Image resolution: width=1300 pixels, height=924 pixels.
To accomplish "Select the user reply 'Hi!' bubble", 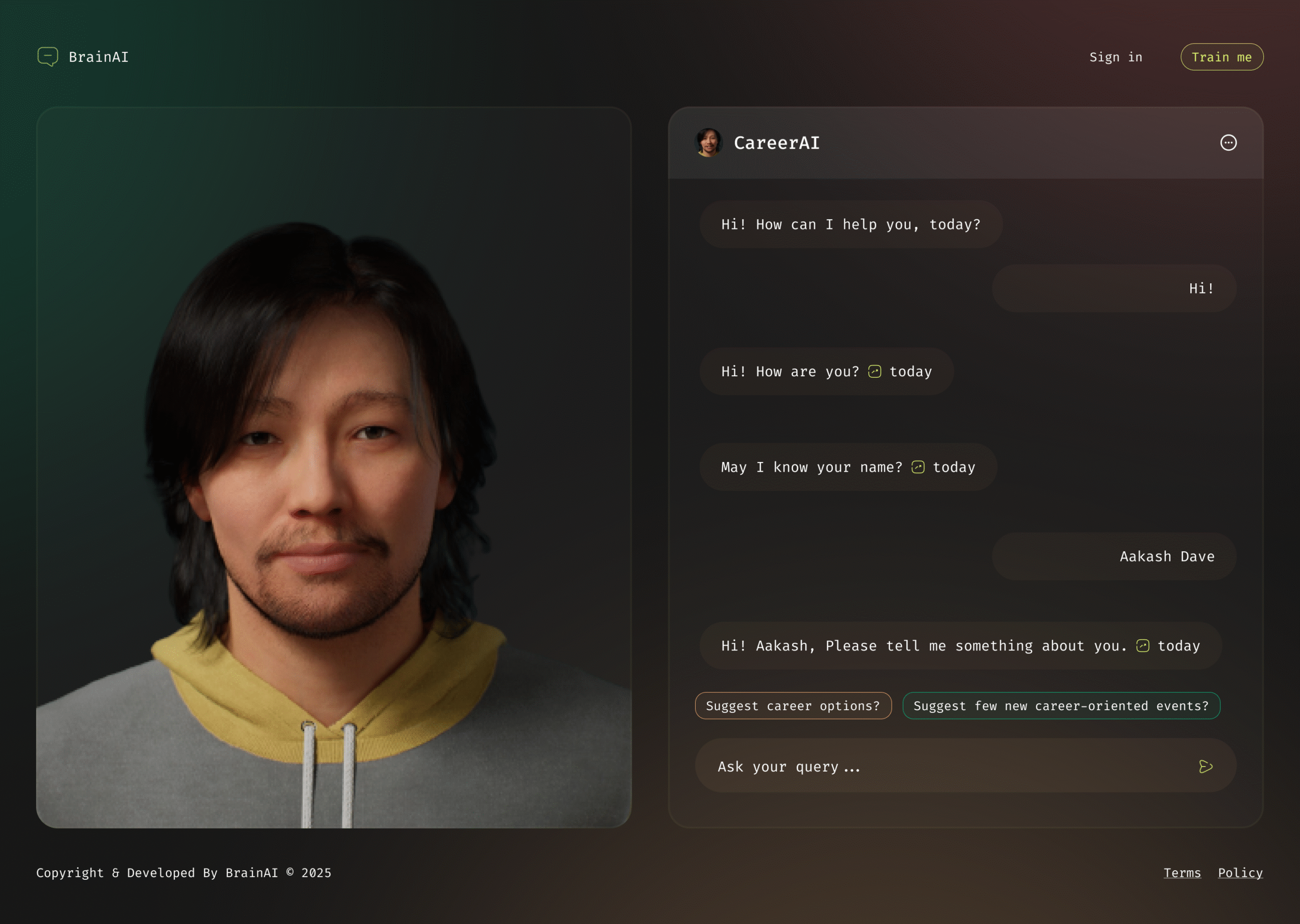I will click(x=1114, y=288).
